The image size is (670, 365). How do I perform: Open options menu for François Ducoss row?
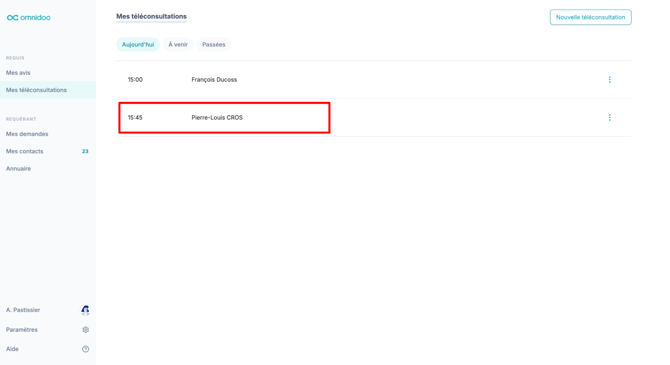(x=609, y=79)
